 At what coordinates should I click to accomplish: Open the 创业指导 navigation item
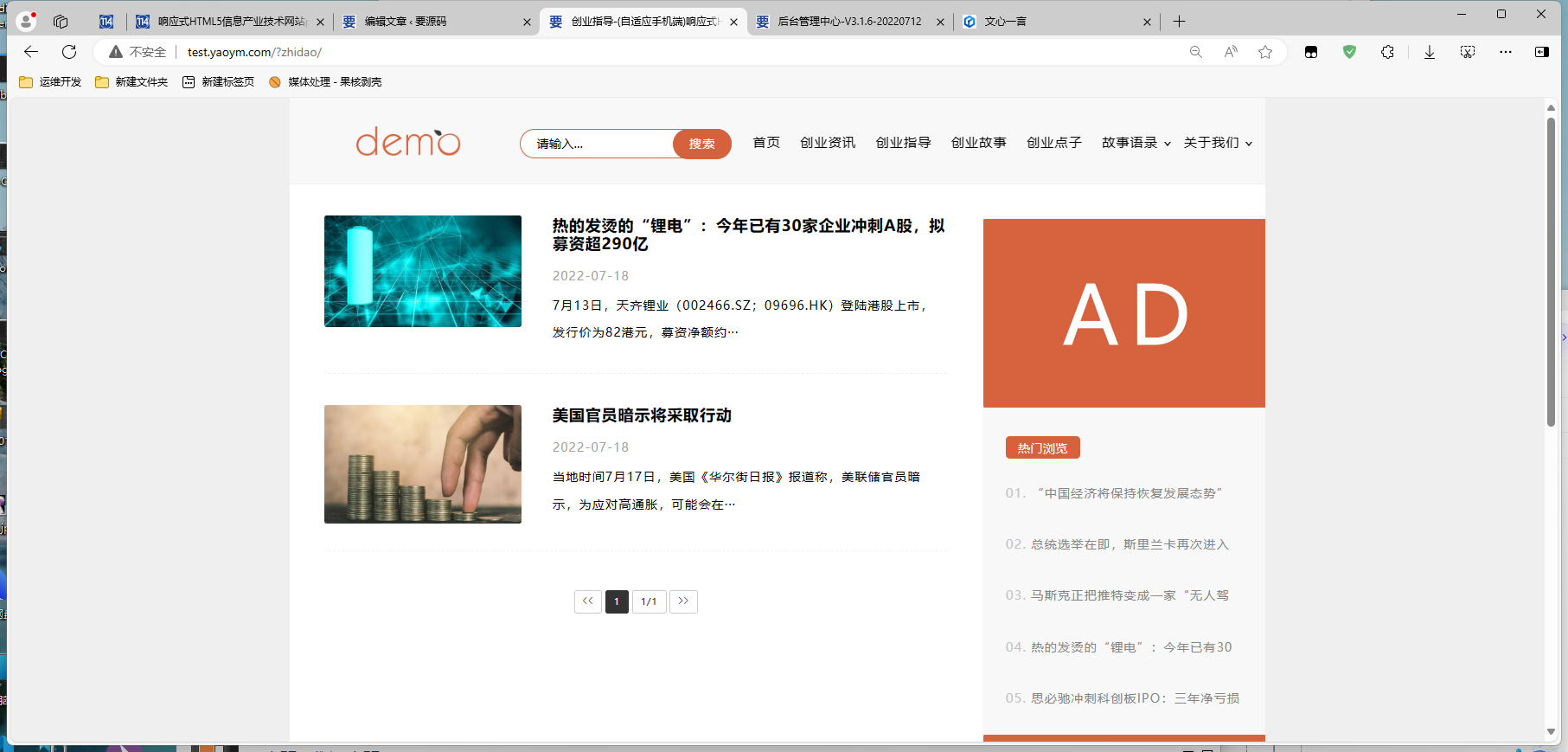[x=903, y=143]
